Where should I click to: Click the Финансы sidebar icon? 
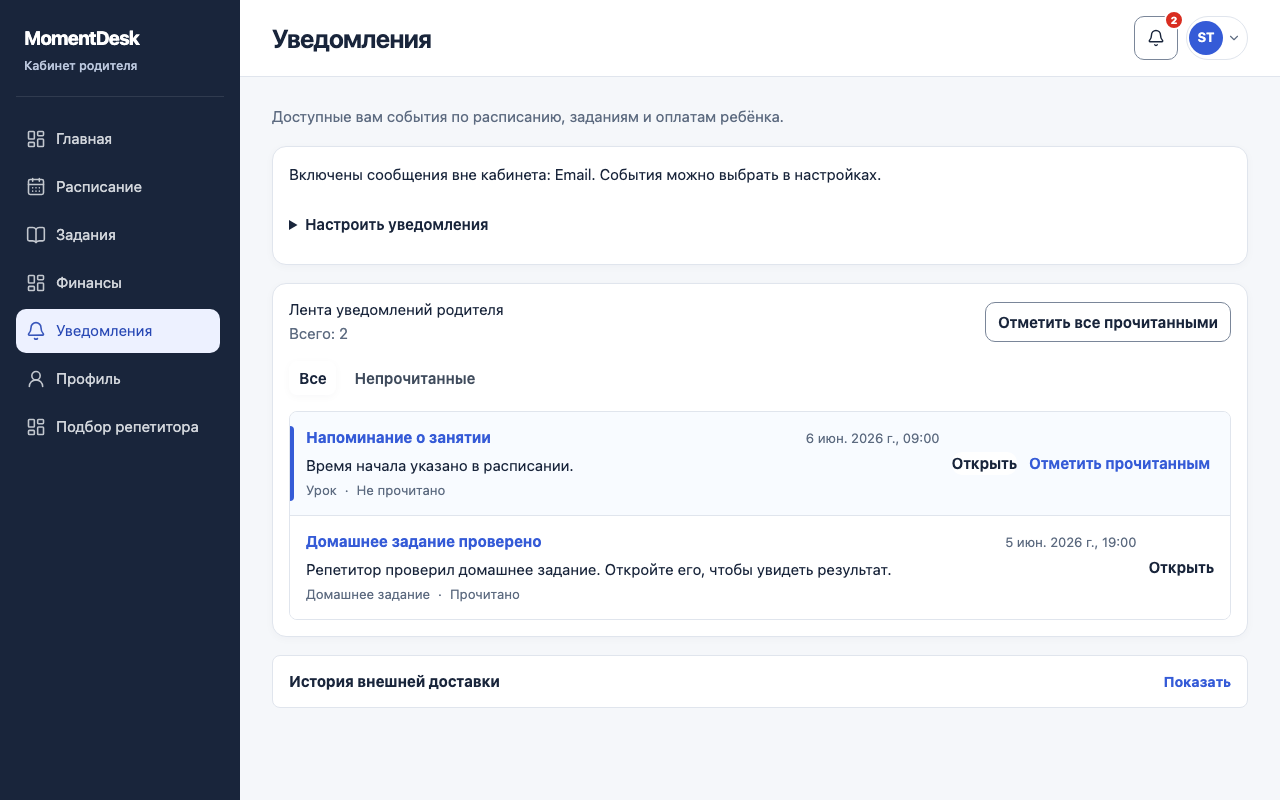point(36,283)
